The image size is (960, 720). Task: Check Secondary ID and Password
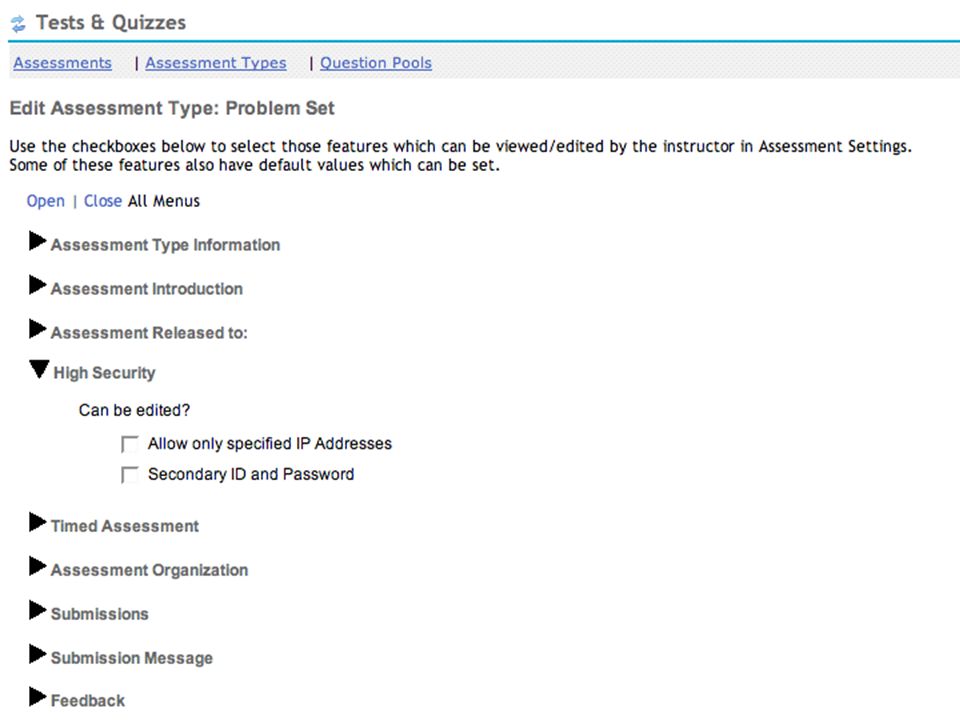[x=130, y=474]
